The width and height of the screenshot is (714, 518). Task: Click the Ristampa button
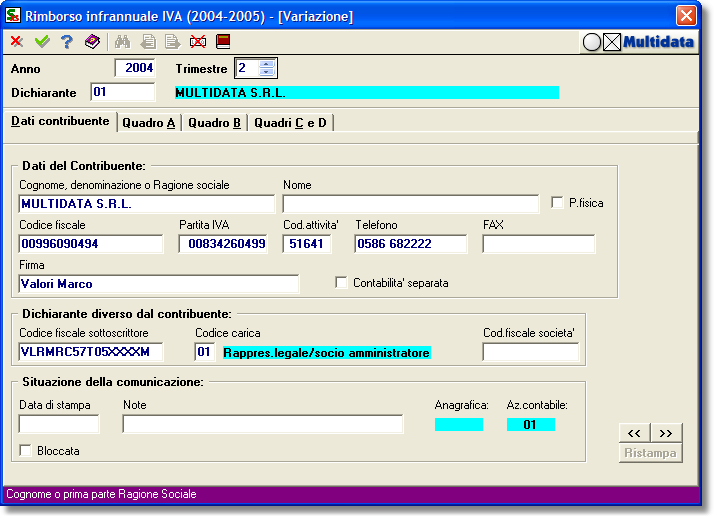[651, 453]
